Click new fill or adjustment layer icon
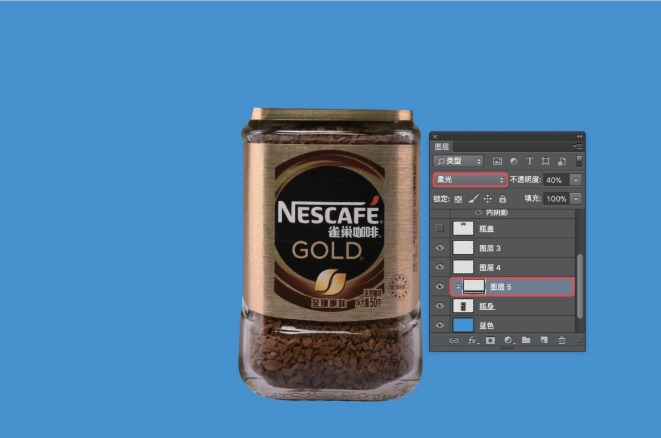 508,340
